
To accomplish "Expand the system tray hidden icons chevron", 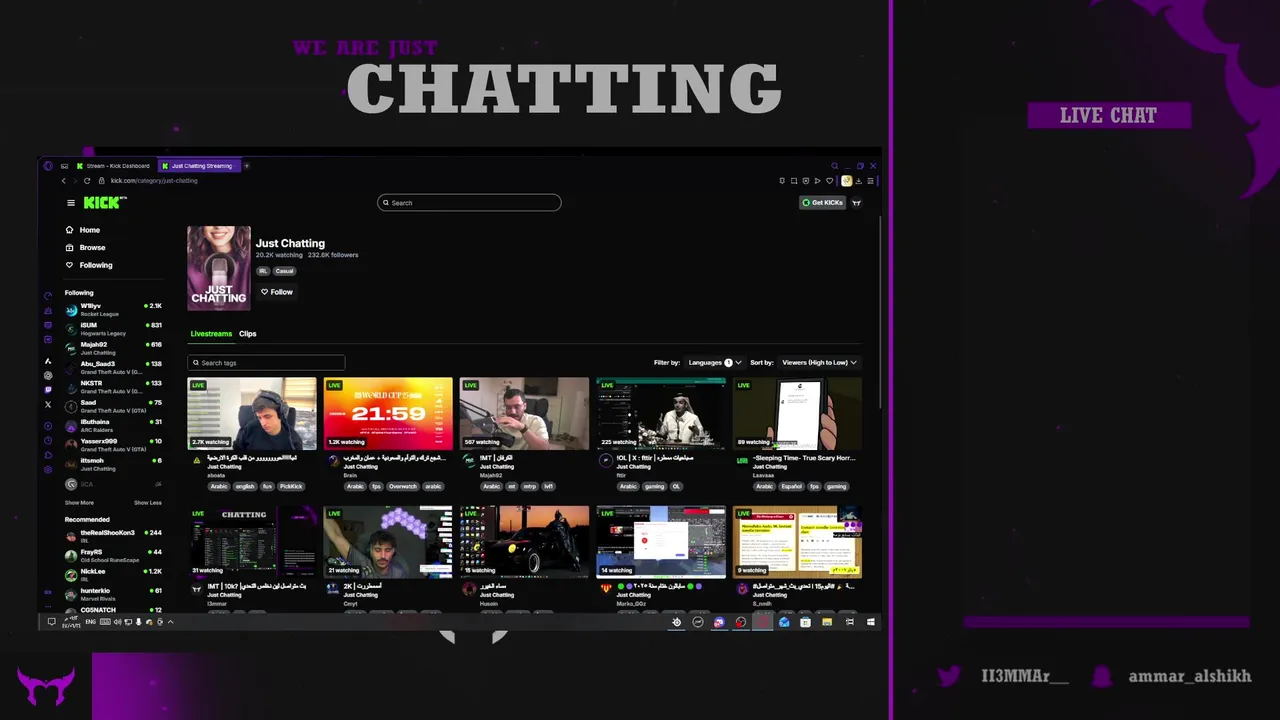I will (x=170, y=622).
